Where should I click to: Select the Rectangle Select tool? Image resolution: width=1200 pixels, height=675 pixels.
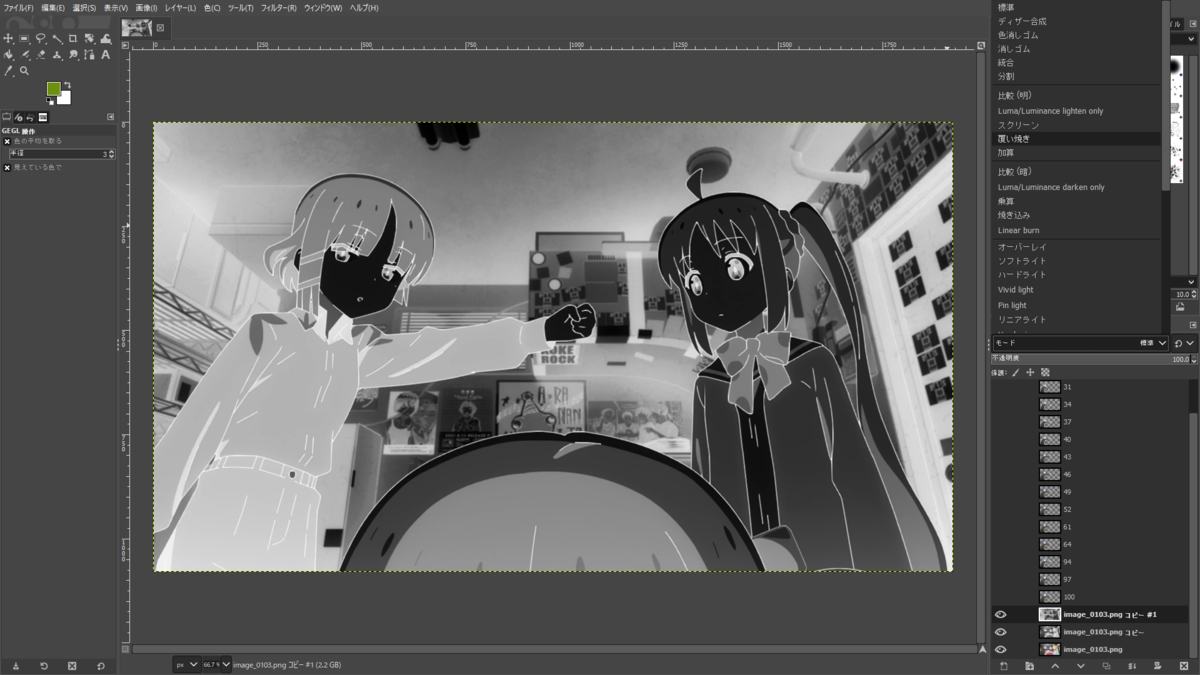point(24,38)
